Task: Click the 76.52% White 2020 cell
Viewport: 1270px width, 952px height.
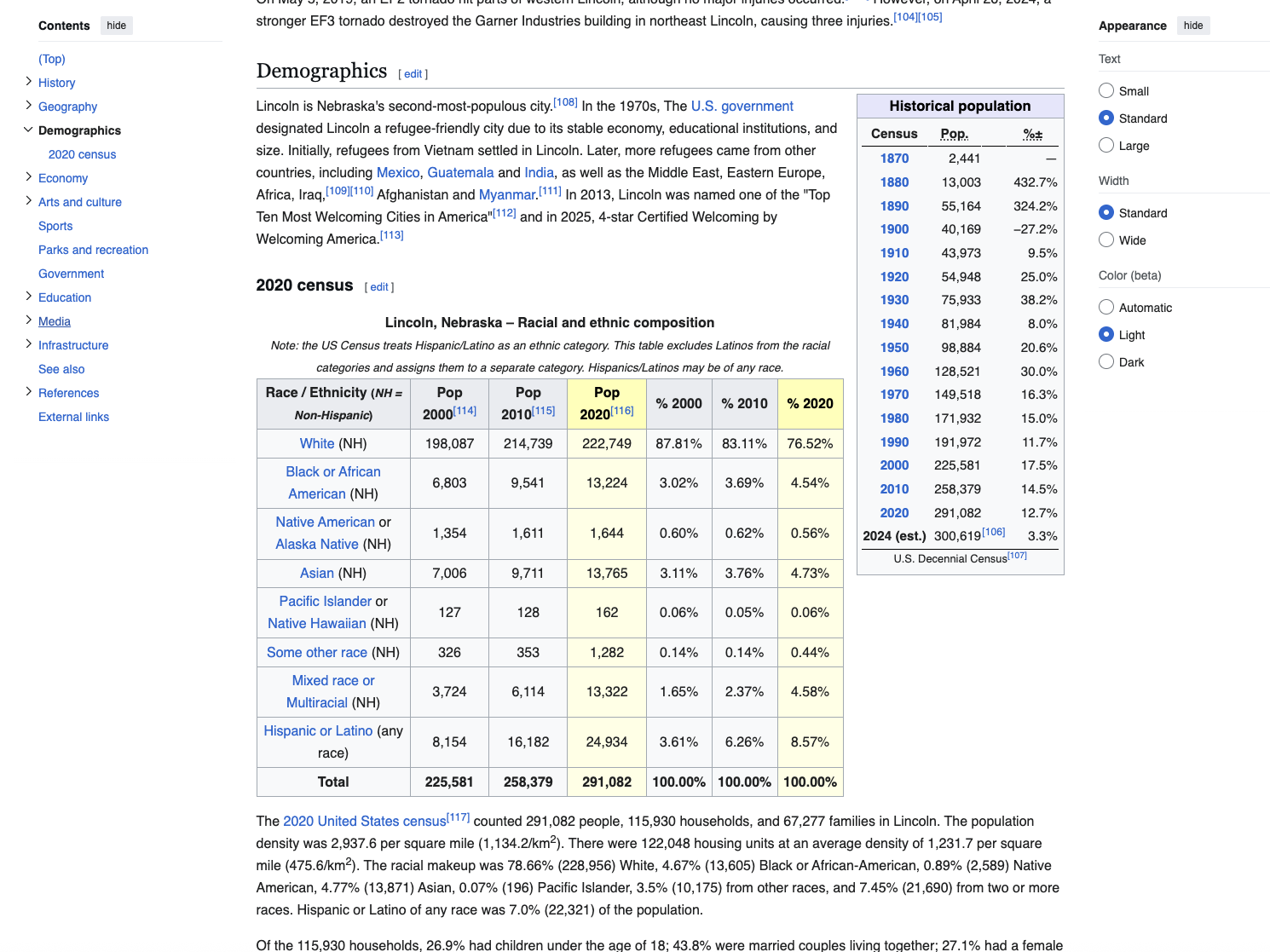Action: tap(810, 444)
